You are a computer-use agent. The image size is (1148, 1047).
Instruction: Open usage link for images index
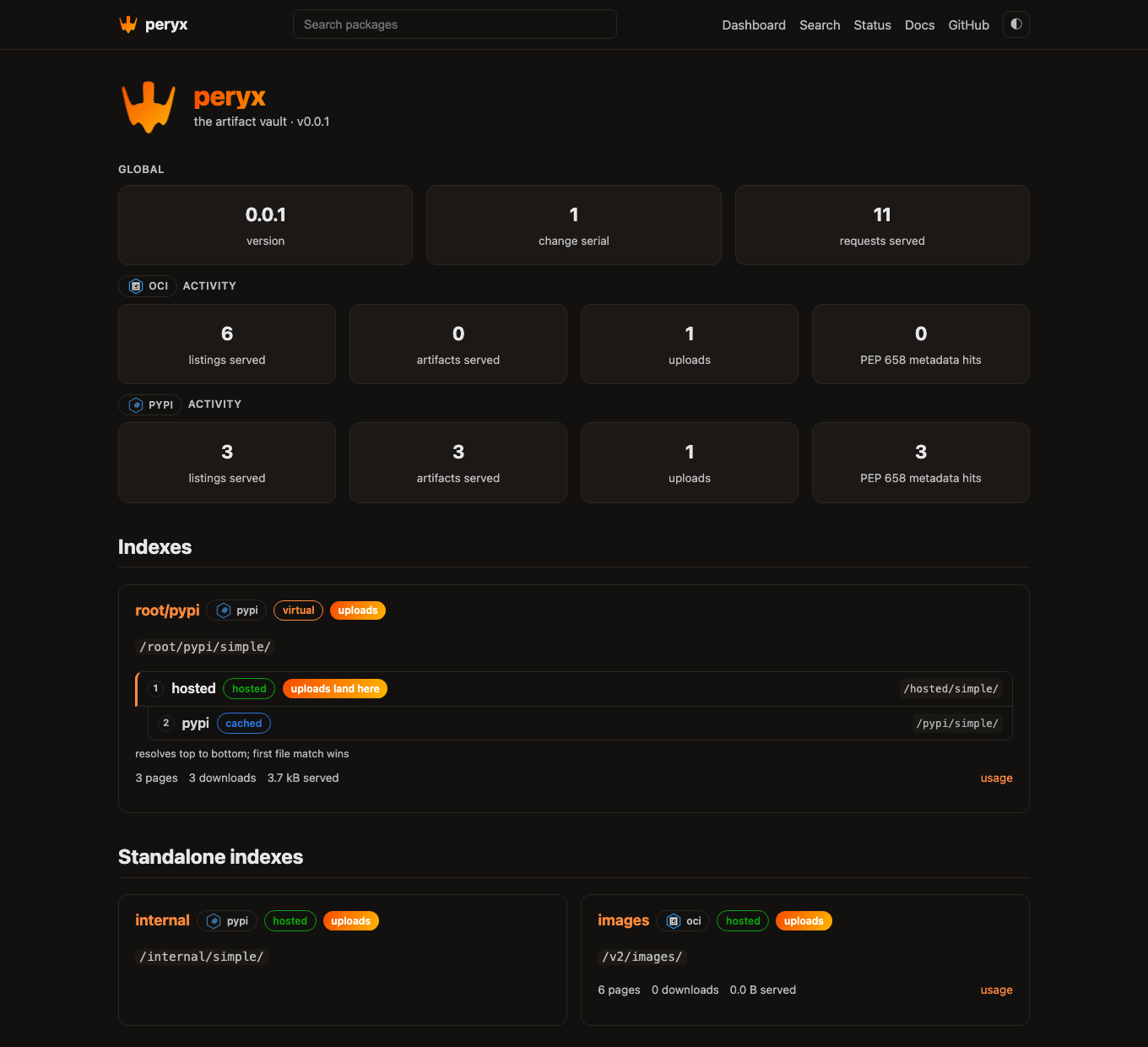[x=996, y=990]
